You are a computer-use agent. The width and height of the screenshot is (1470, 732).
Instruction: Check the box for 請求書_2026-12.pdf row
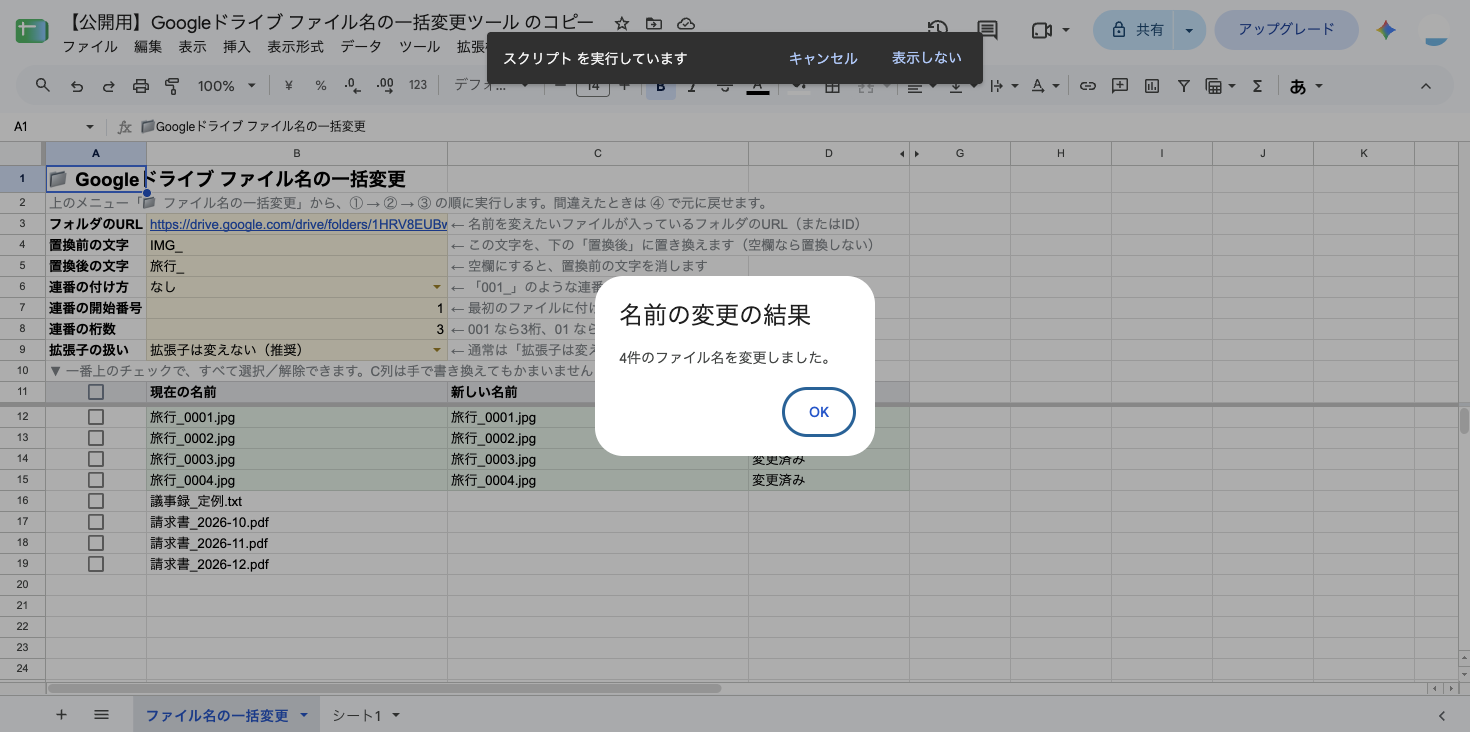pos(96,564)
